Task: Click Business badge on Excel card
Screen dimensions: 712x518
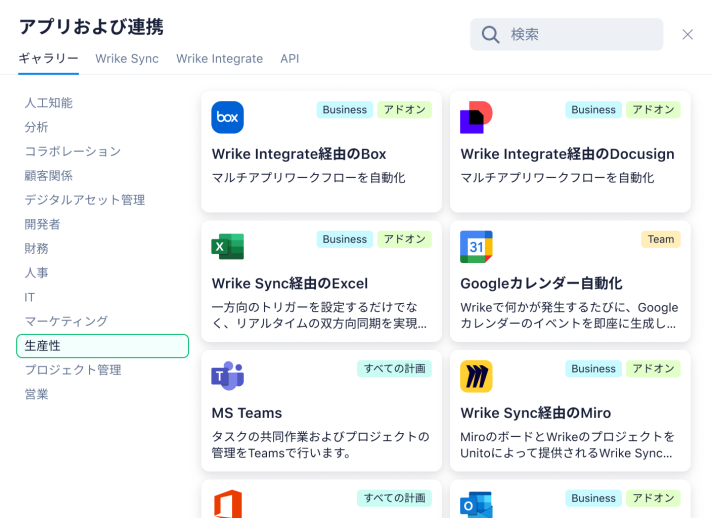Action: [345, 239]
